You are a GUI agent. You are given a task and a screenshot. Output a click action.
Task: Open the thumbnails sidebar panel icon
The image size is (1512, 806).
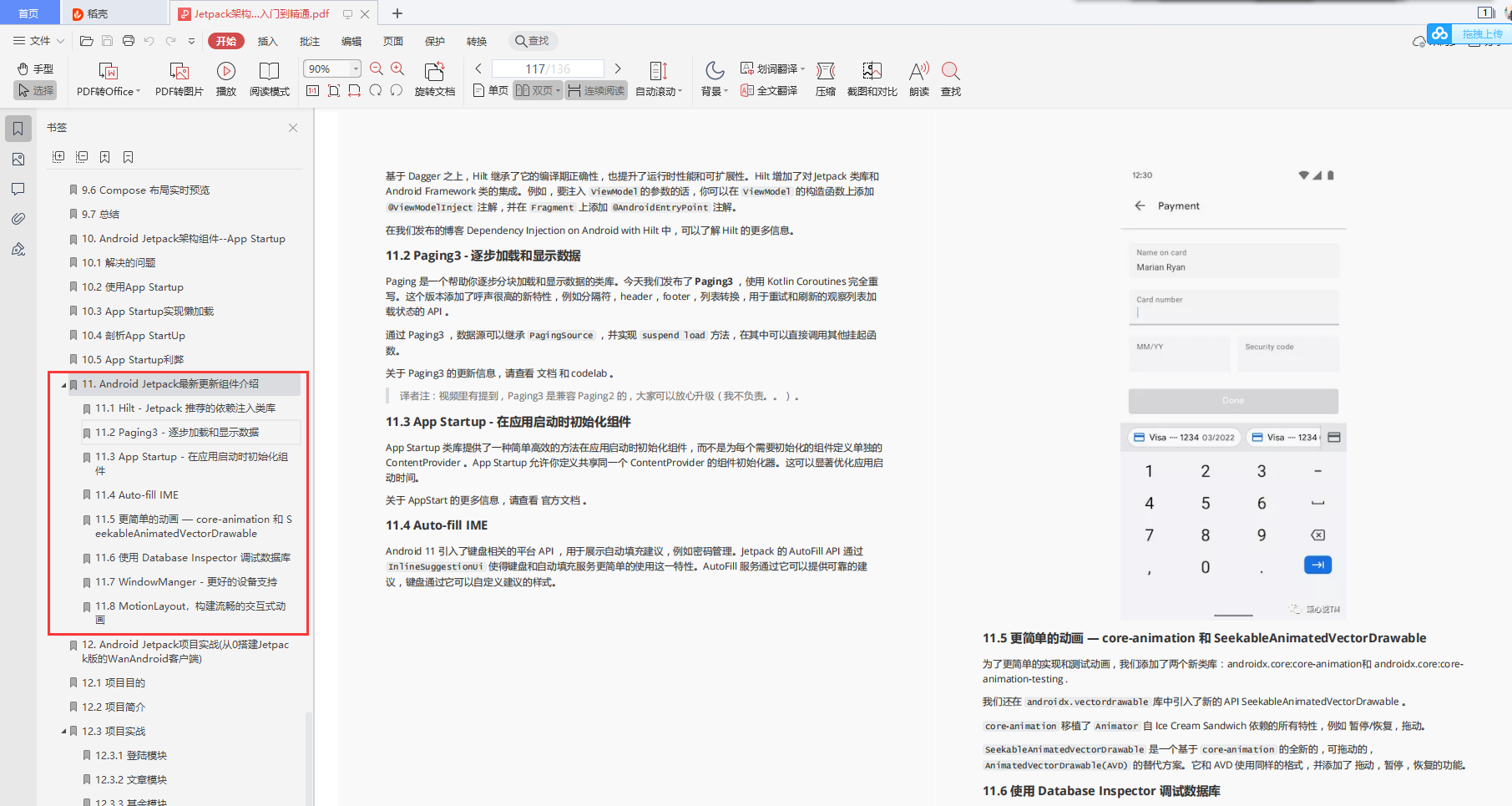18,159
